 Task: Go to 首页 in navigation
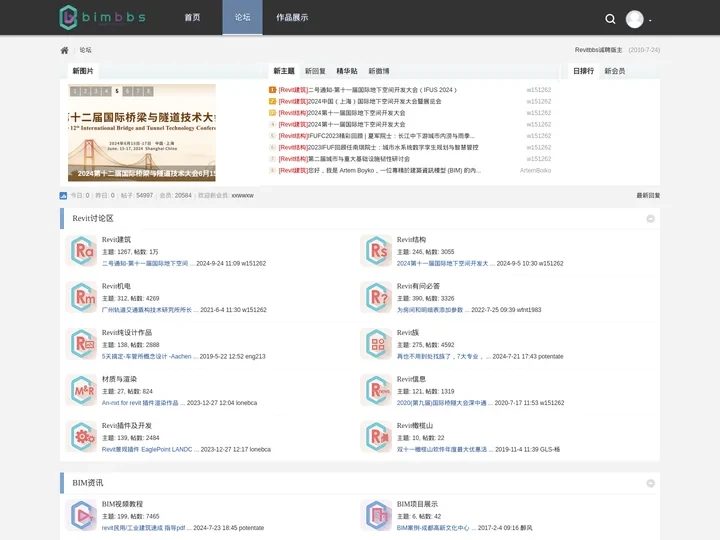click(x=192, y=17)
